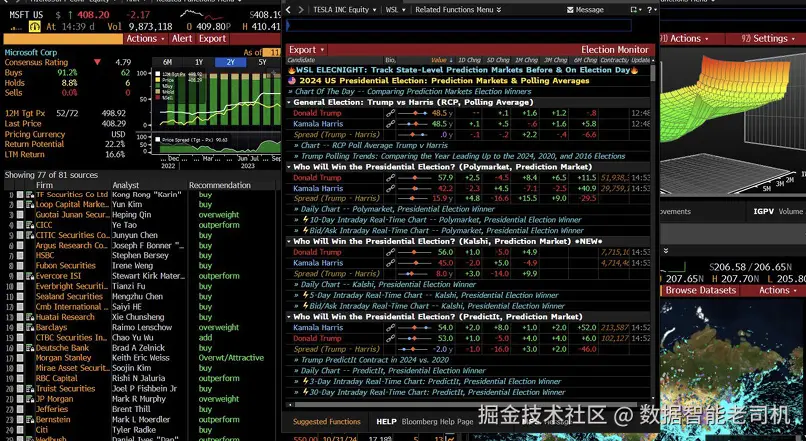Click range indicator in Donald Trump RCP row
806x442 pixels.
coord(413,113)
